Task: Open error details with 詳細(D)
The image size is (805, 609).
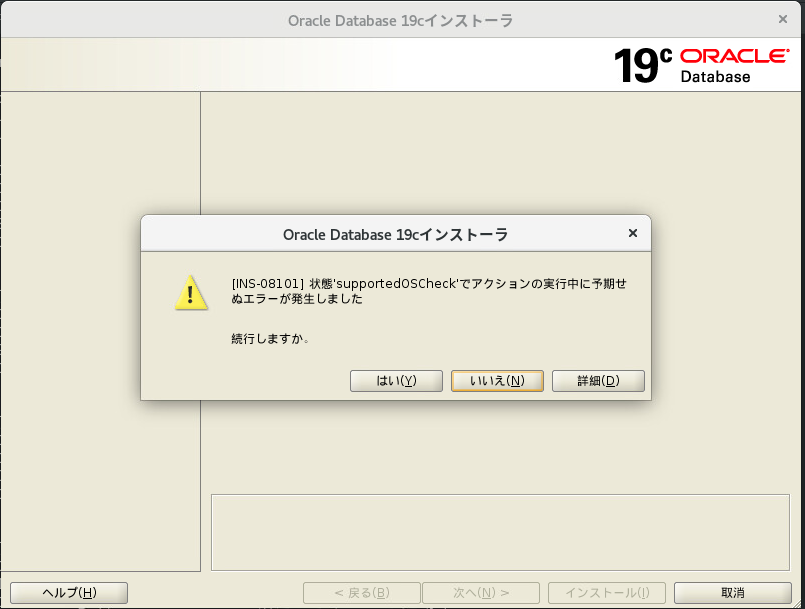Action: click(x=598, y=380)
